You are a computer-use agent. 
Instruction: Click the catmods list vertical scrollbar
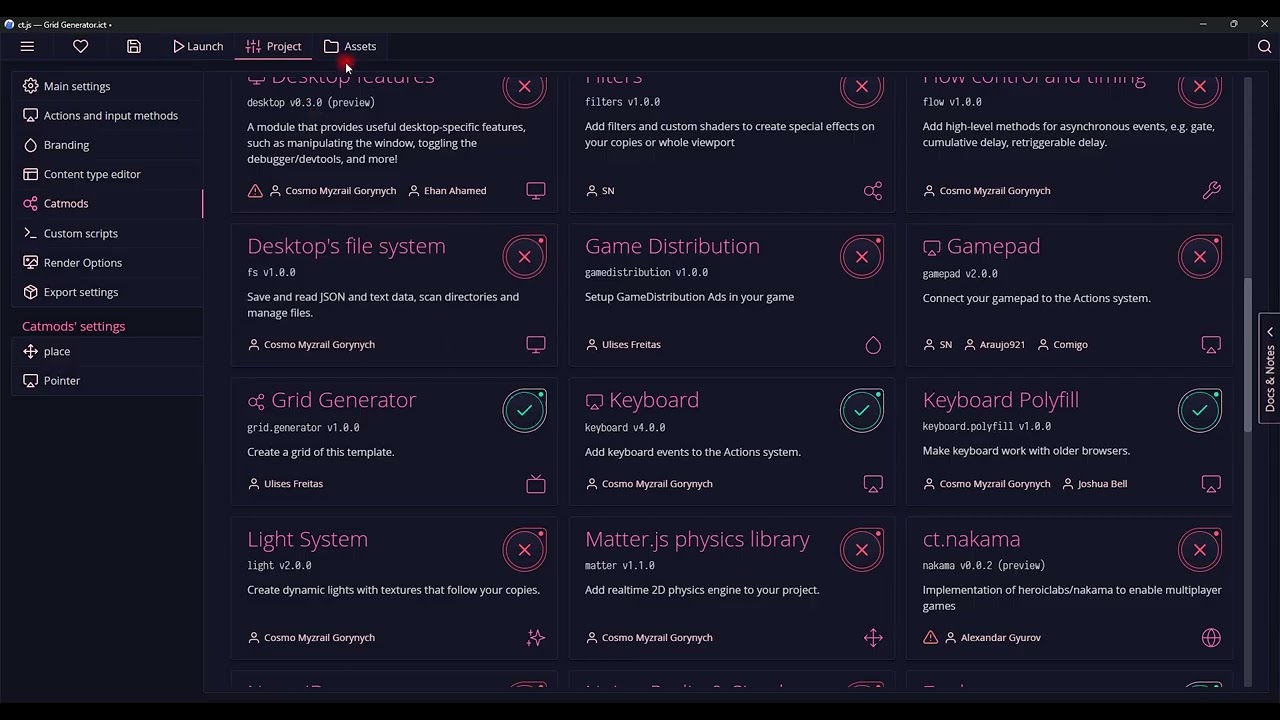click(x=1247, y=355)
